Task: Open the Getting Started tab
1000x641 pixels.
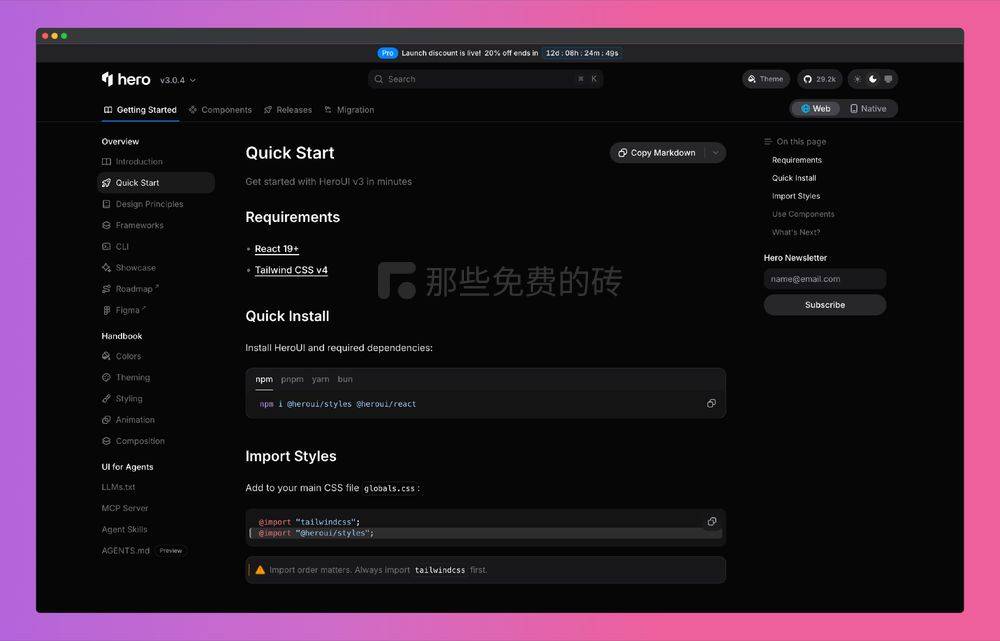Action: 140,110
